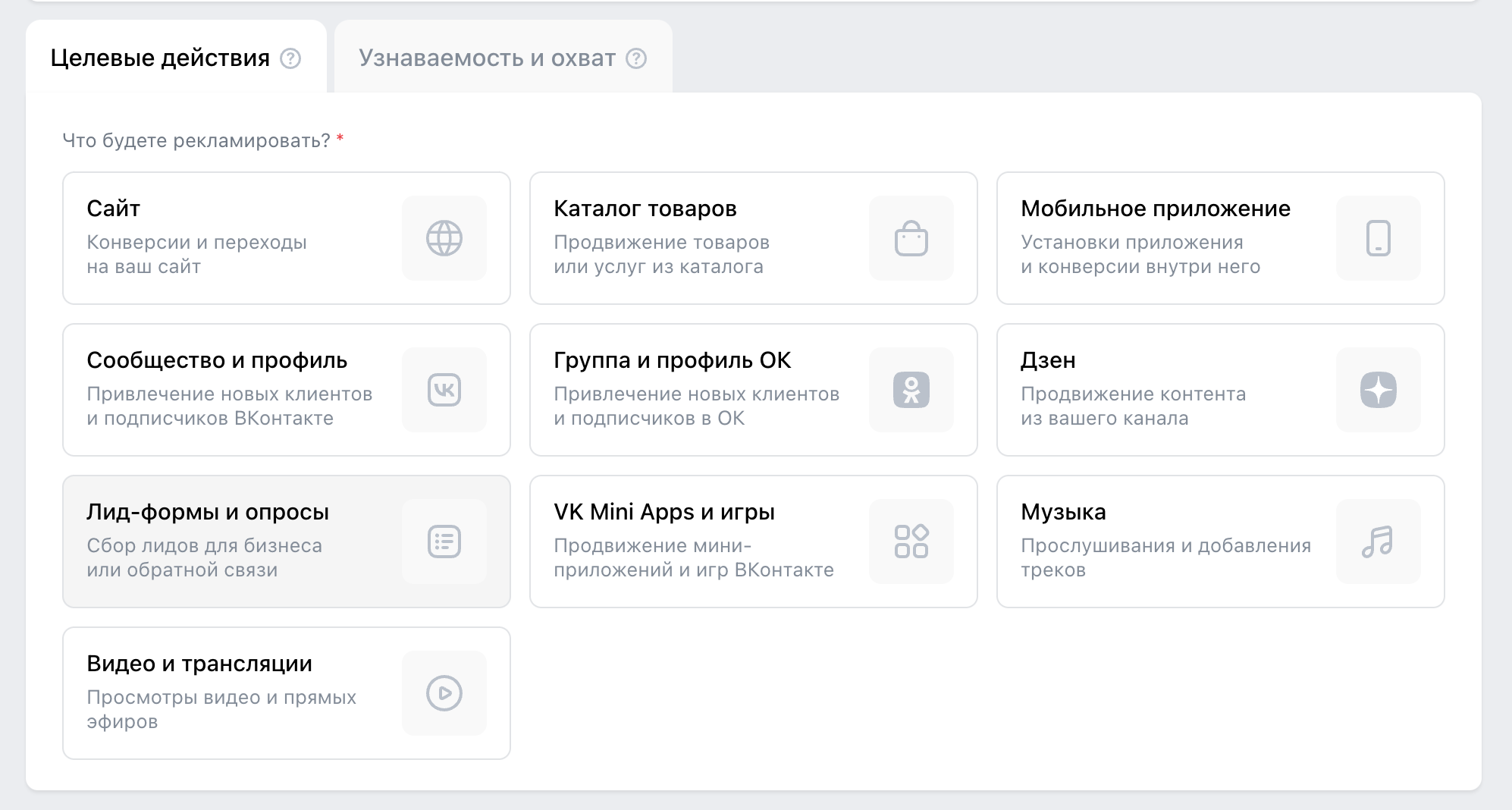Click the smartphone icon for Мобильное приложение
This screenshot has height=810, width=1512.
pyautogui.click(x=1378, y=238)
